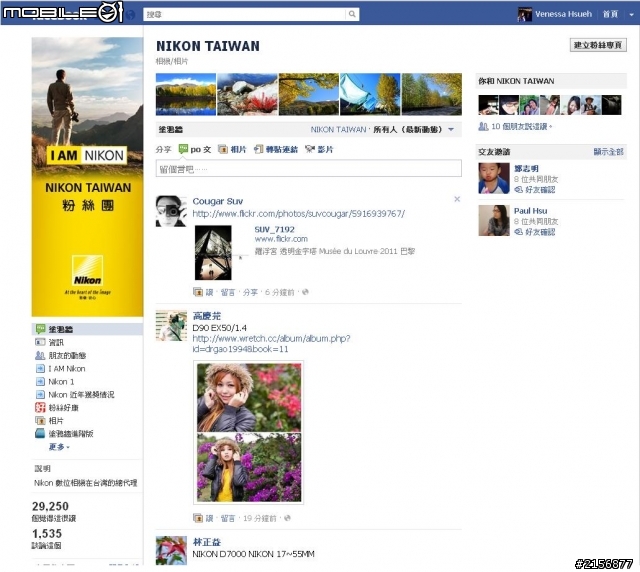This screenshot has height=572, width=640.
Task: Click 分享 on Cougar Suv post
Action: [250, 292]
